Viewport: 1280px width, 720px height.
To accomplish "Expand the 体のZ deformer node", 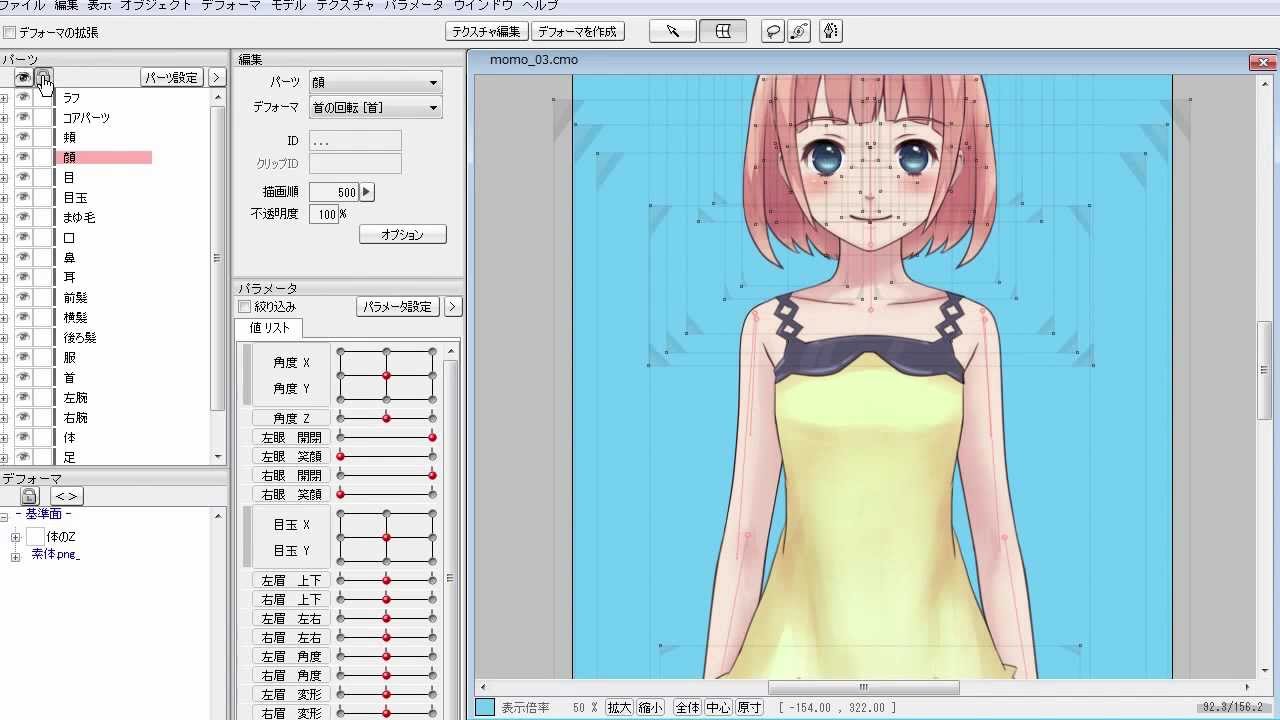I will [x=15, y=537].
